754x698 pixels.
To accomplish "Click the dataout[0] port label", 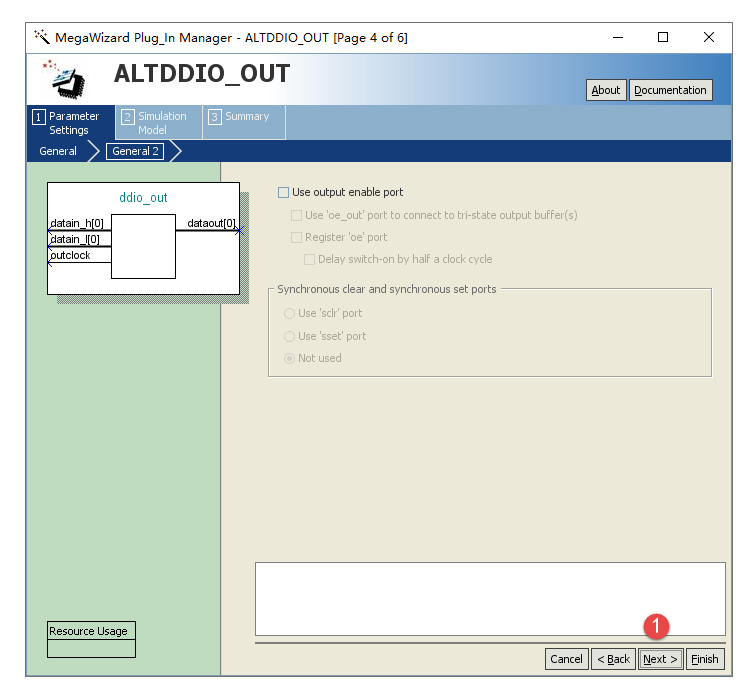I will (212, 223).
